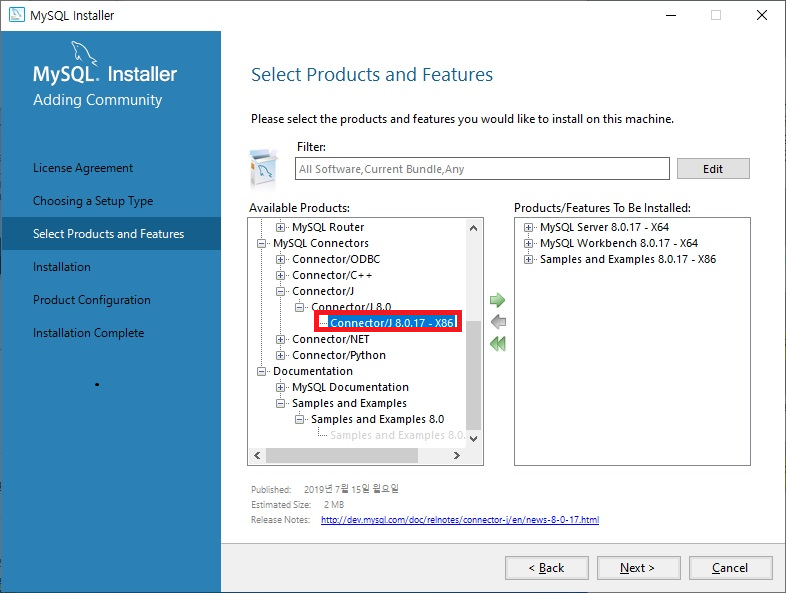Click the Edit filter button
Viewport: 786px width, 593px height.
(x=713, y=169)
